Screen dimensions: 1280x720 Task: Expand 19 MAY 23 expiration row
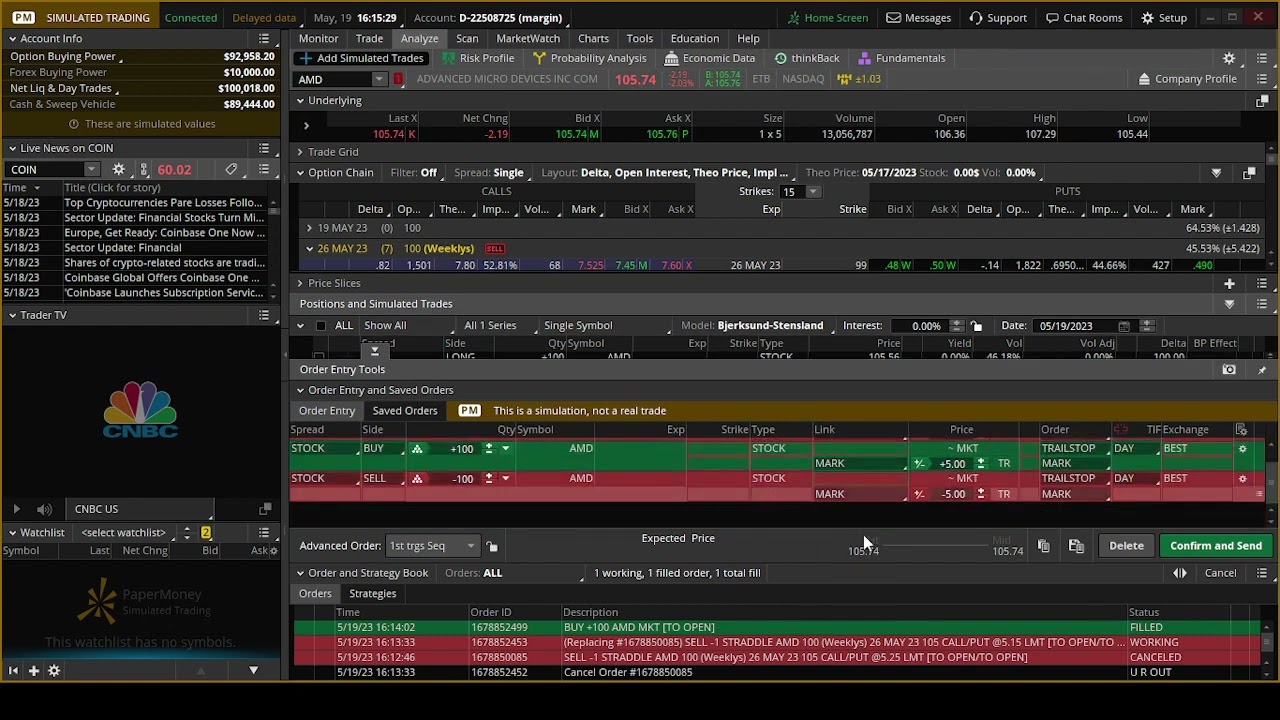click(309, 228)
